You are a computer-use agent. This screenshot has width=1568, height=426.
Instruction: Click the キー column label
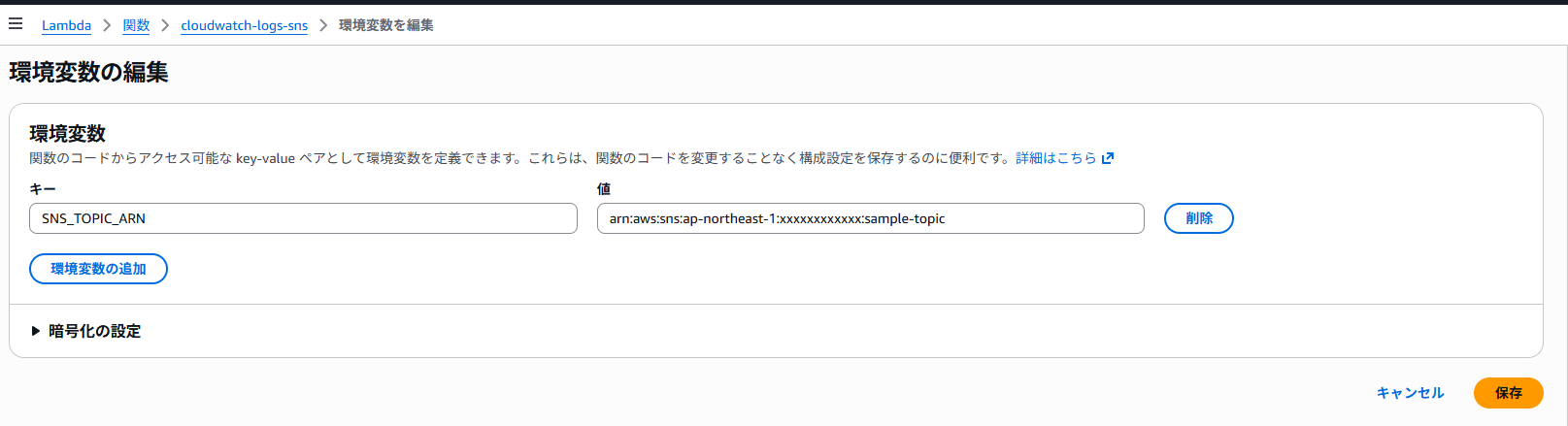(x=43, y=189)
